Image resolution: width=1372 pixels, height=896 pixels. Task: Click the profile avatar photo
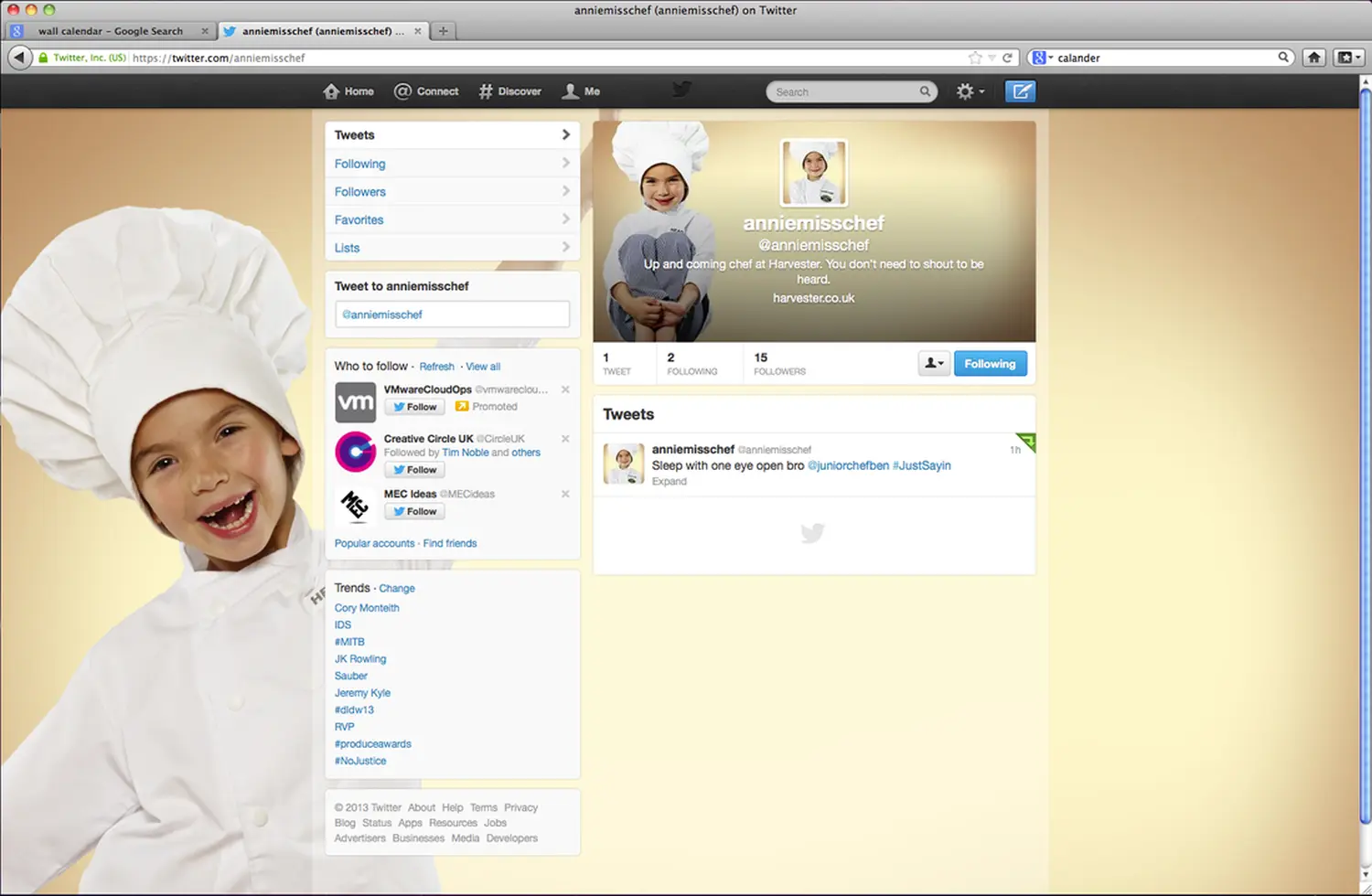click(x=814, y=172)
